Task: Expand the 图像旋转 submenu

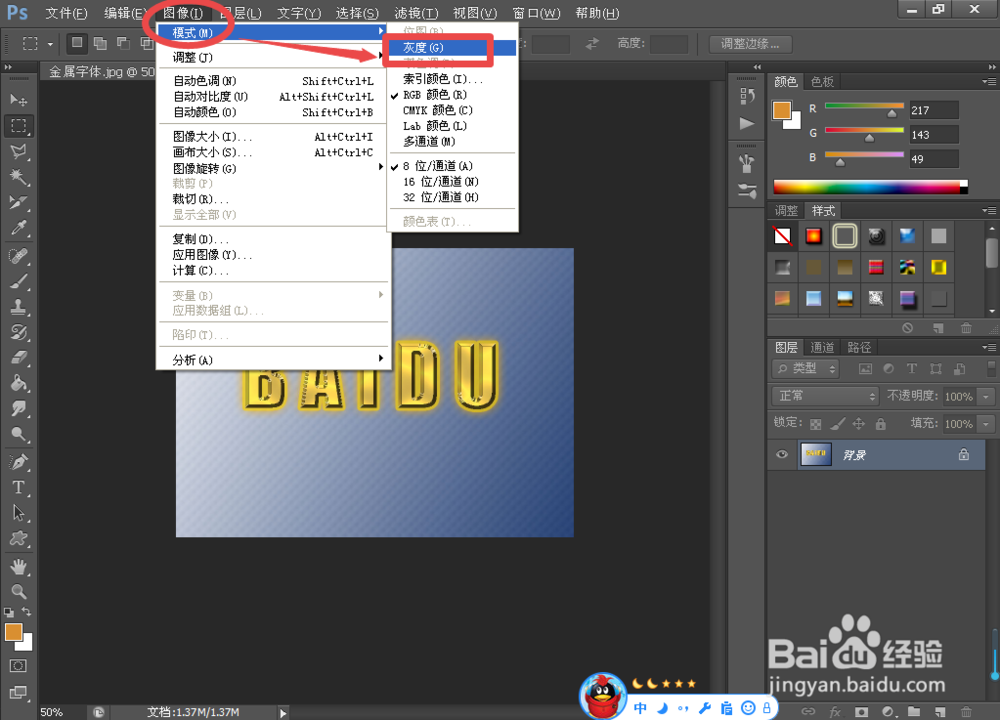Action: (273, 168)
